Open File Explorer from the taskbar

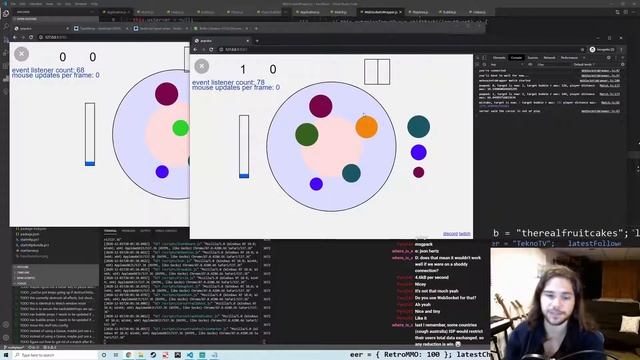point(141,355)
